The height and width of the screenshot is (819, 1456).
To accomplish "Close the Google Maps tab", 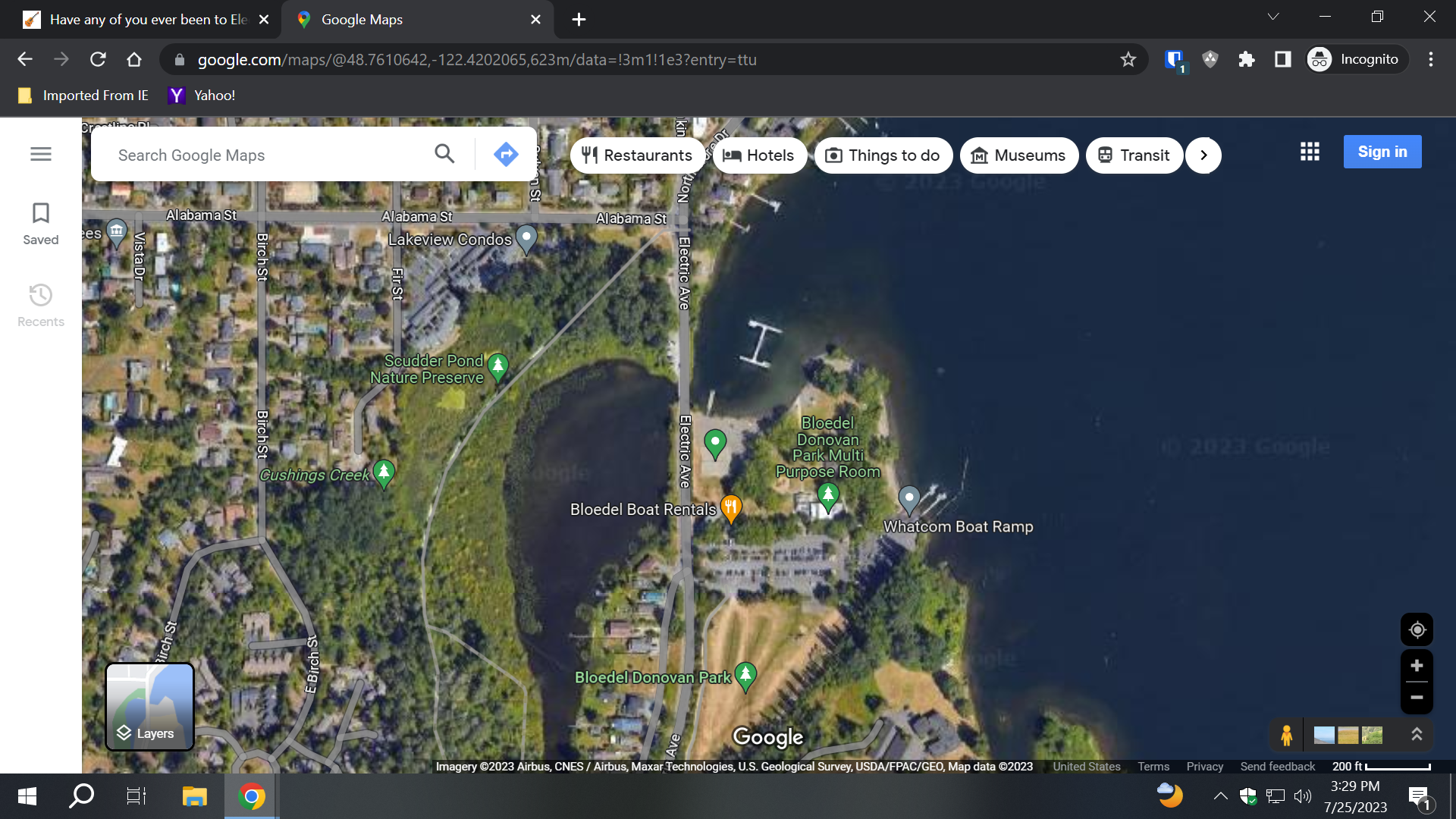I will coord(535,20).
